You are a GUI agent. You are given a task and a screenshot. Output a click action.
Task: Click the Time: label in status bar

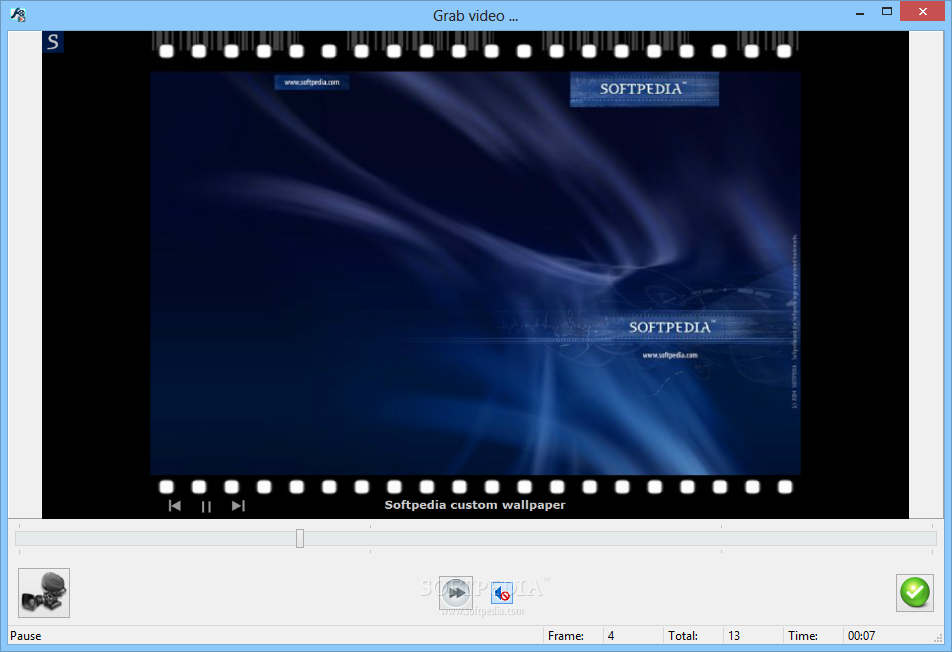pos(803,636)
